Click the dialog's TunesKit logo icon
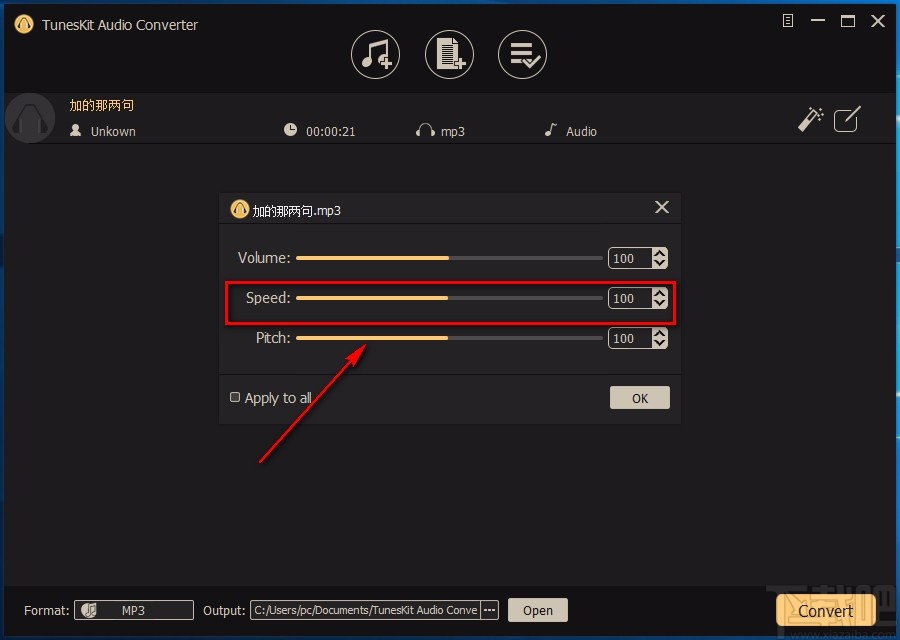900x640 pixels. point(239,210)
